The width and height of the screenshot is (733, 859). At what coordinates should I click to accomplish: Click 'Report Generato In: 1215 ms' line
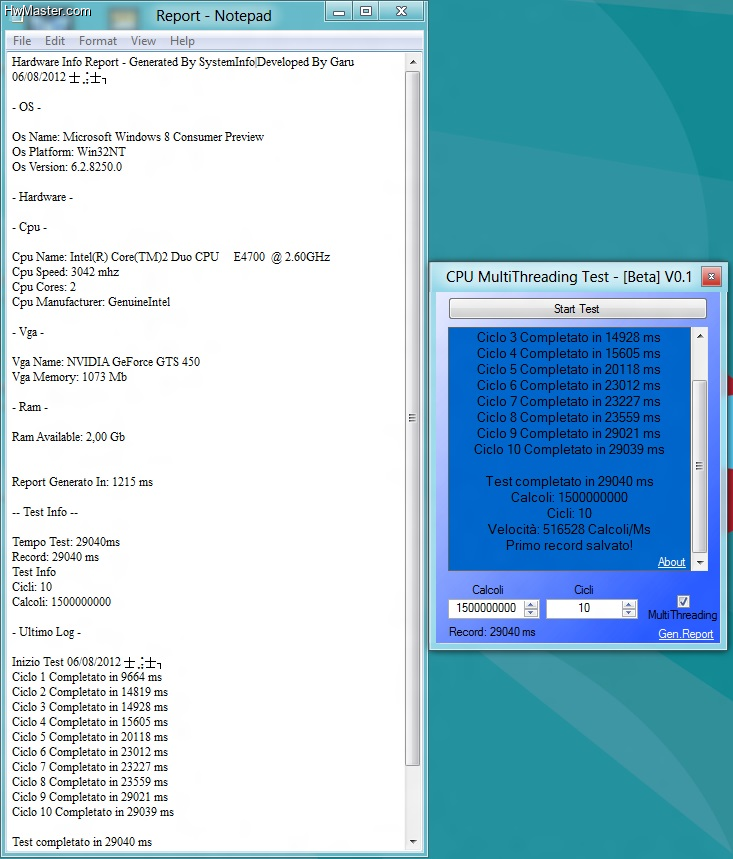(82, 482)
